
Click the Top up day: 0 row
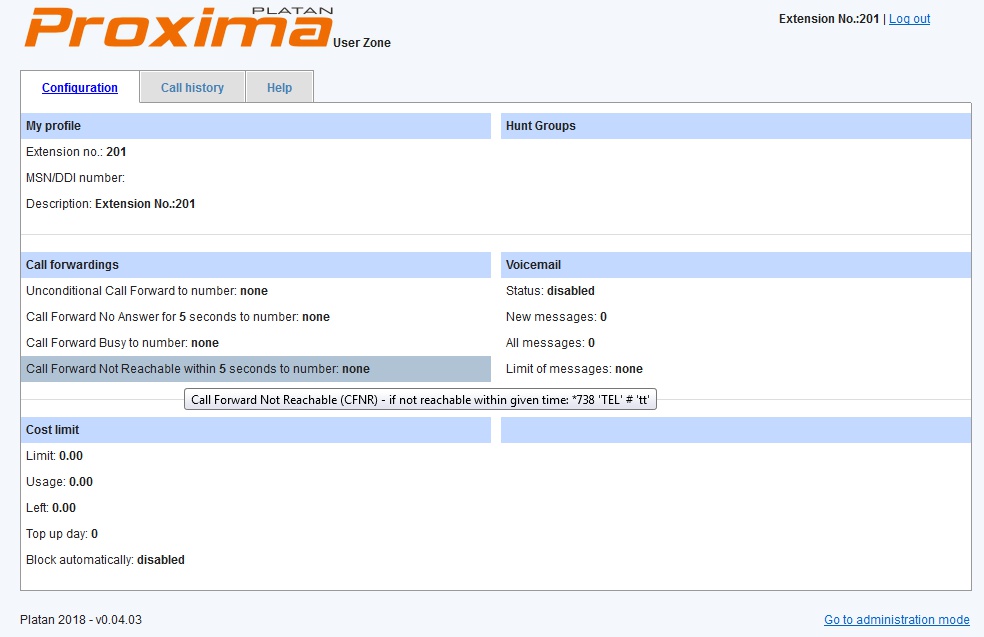point(255,534)
